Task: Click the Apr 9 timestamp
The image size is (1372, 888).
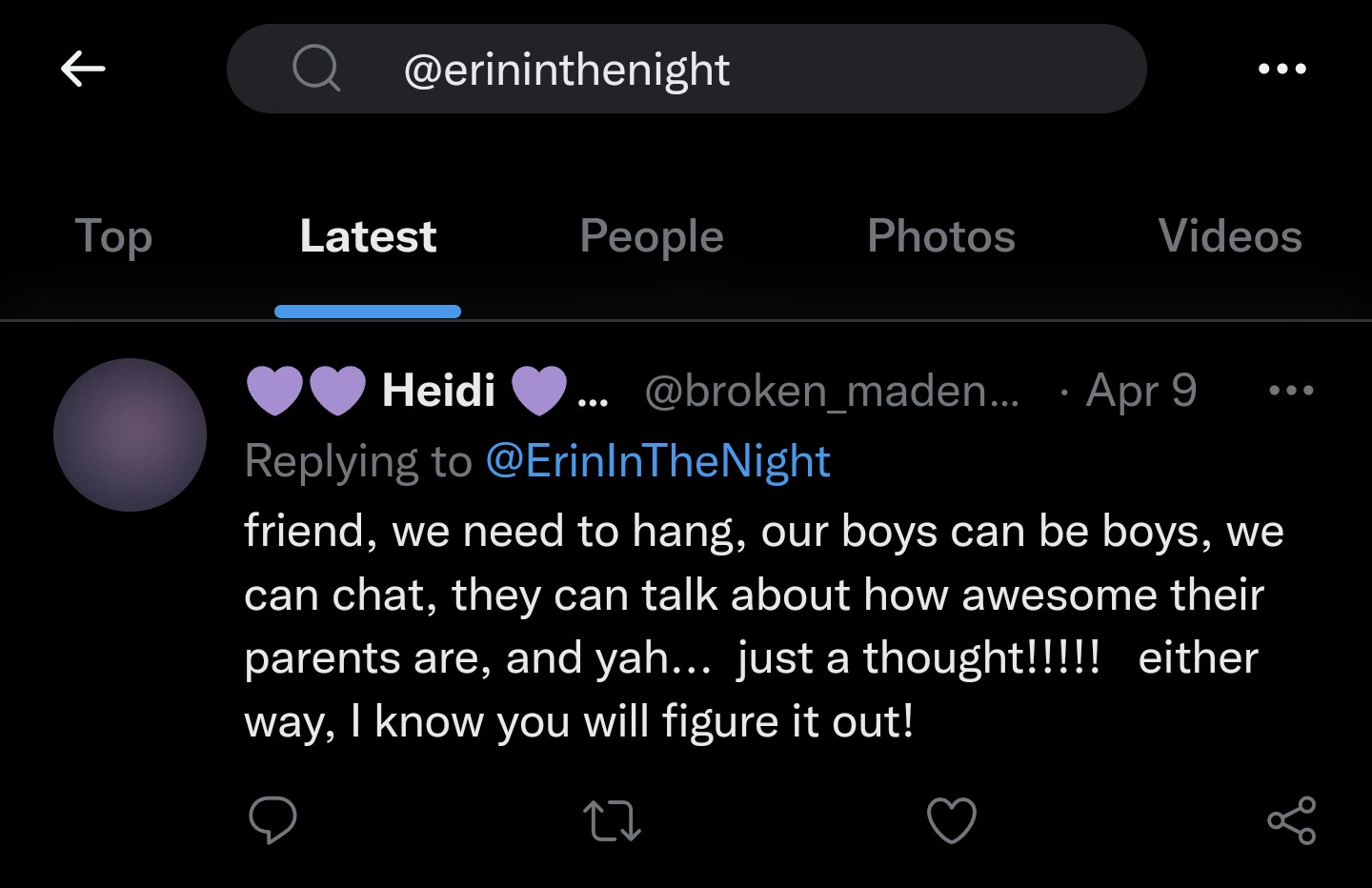Action: coord(1141,391)
